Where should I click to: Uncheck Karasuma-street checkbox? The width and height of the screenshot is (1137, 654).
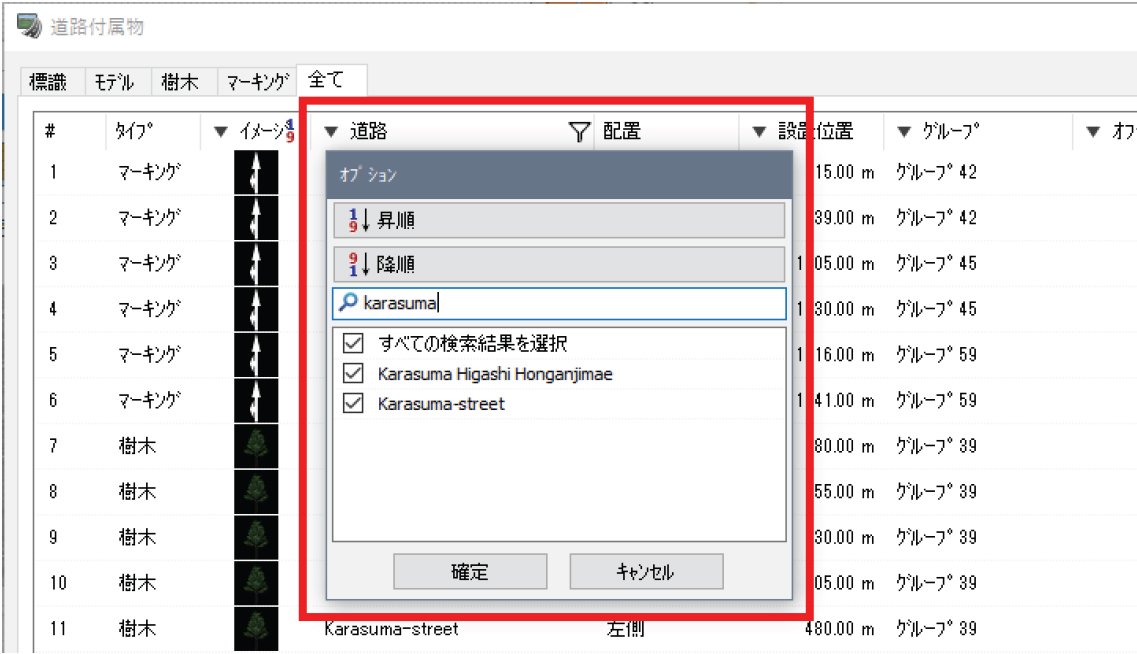click(x=353, y=403)
